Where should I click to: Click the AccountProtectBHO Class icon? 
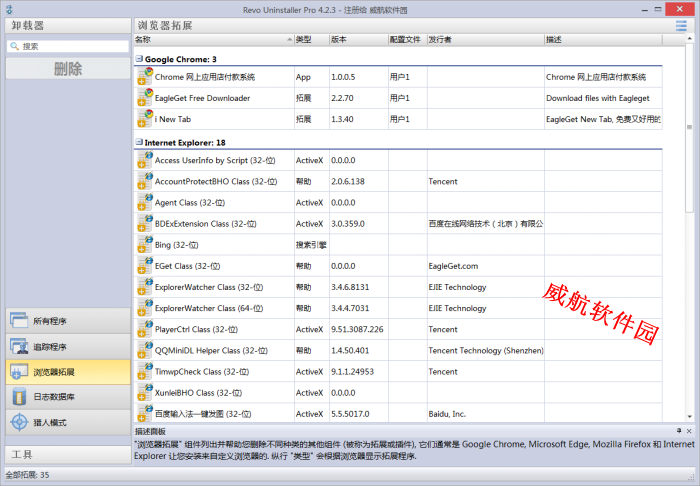click(145, 181)
